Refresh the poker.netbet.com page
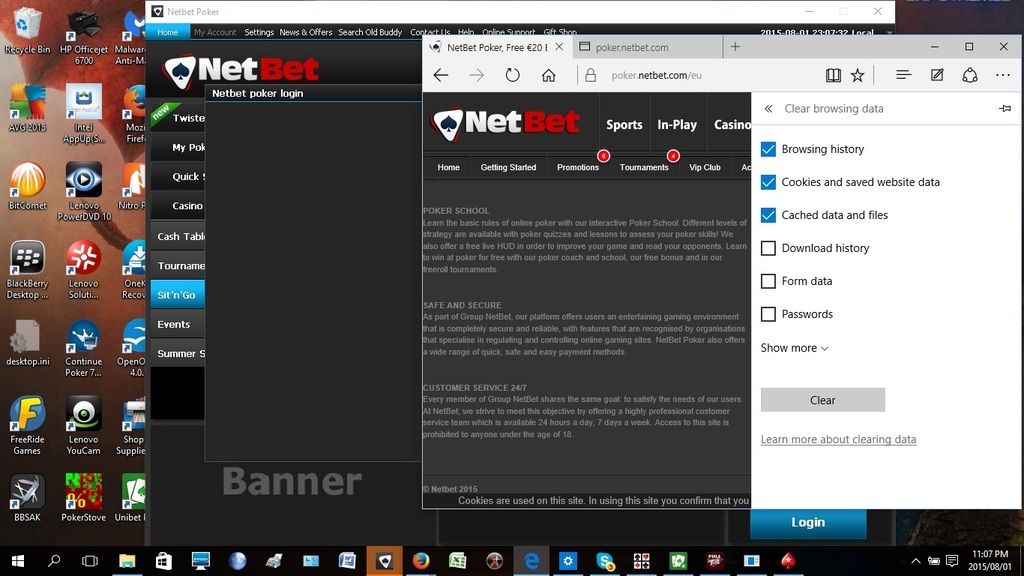 coord(513,75)
